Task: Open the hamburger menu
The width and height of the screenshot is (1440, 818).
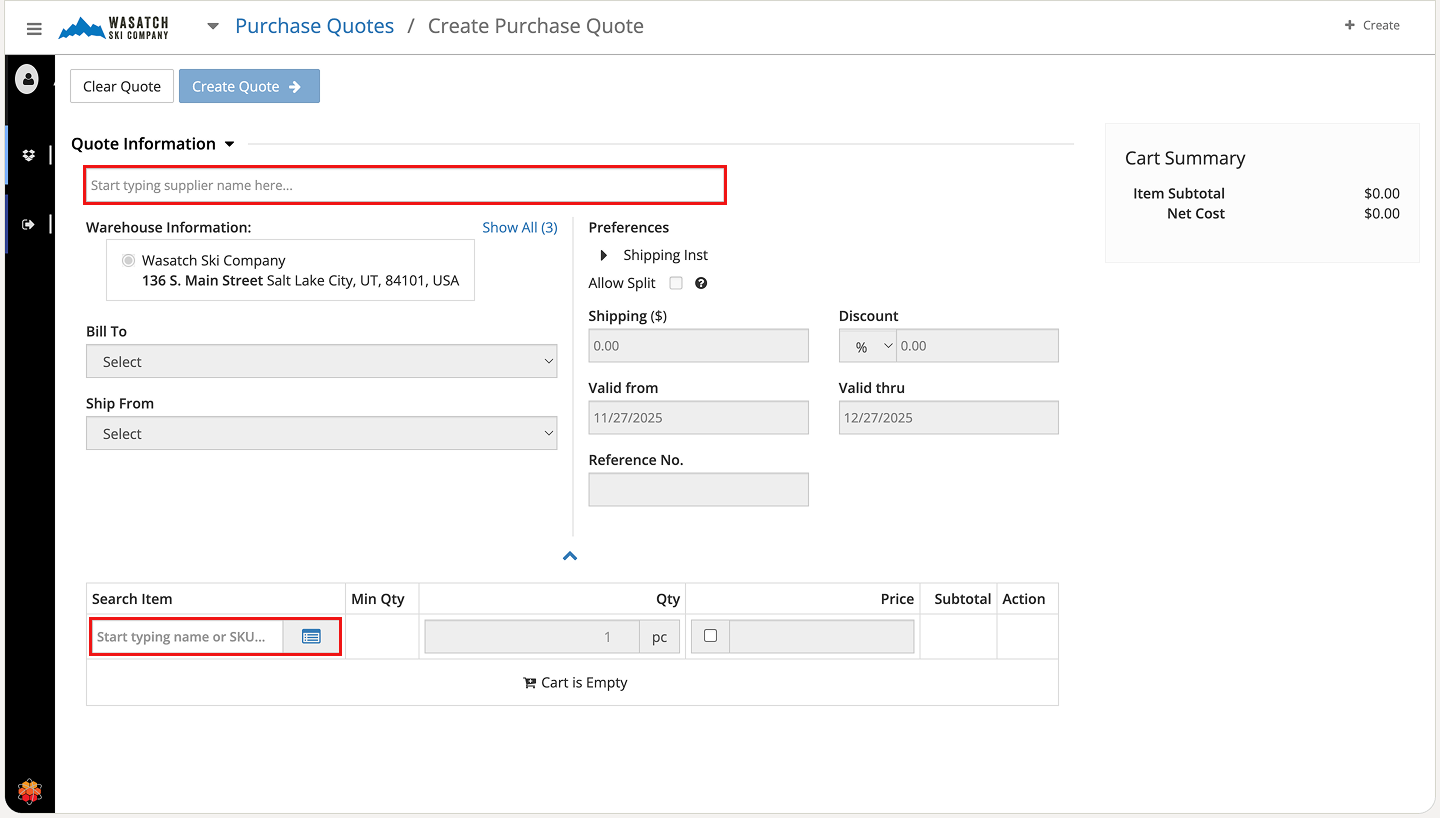Action: click(34, 28)
